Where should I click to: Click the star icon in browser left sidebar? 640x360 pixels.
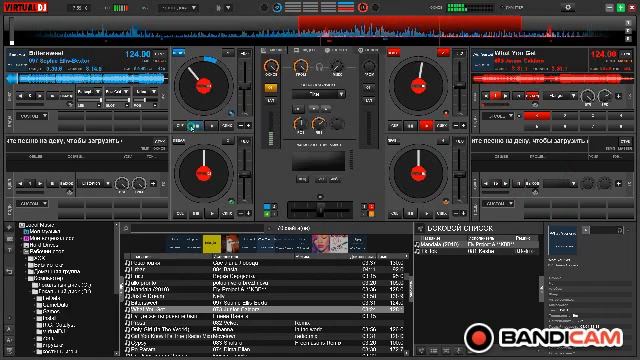point(9,227)
